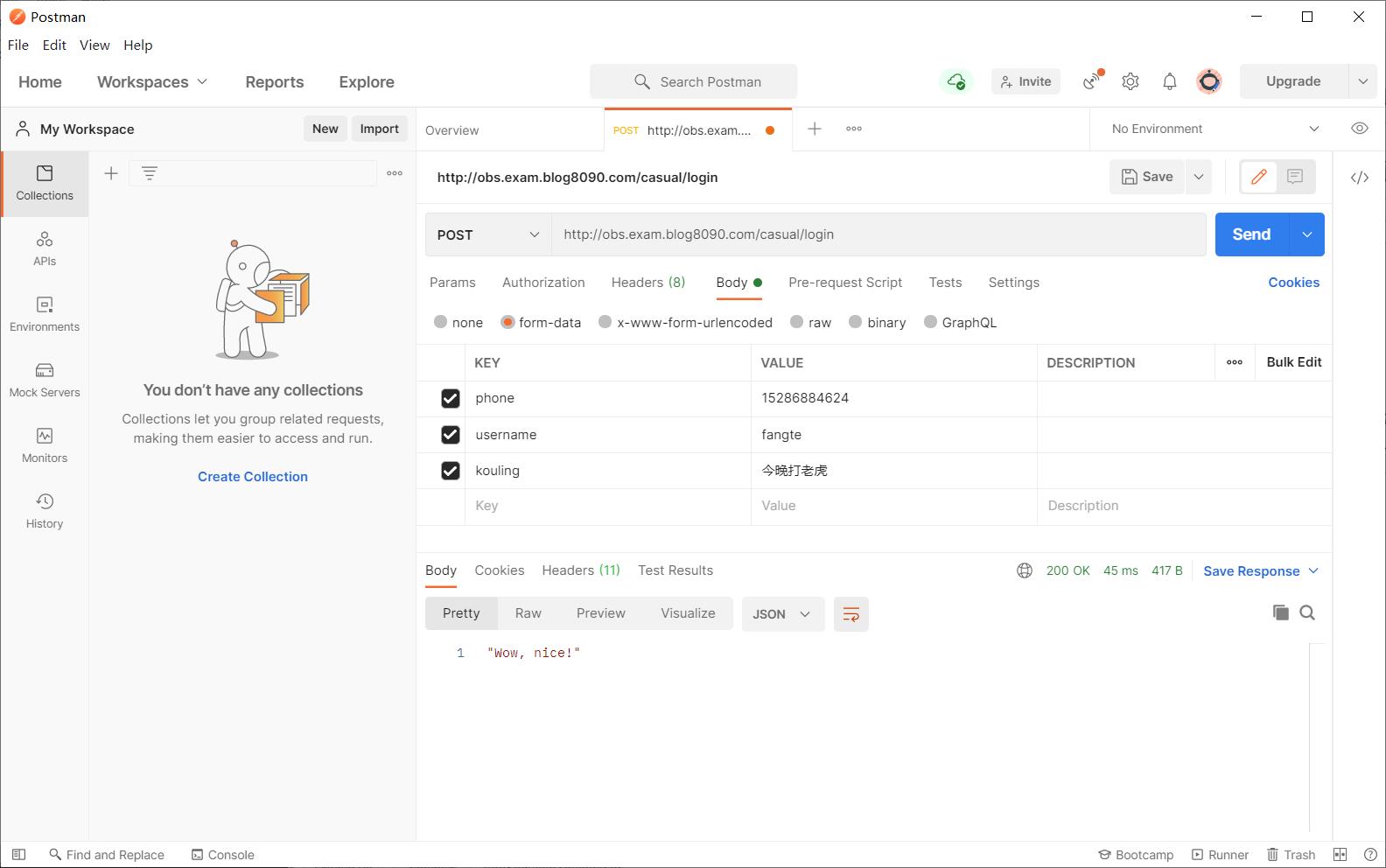Click the Bulk Edit link
The height and width of the screenshot is (868, 1386).
click(1294, 362)
